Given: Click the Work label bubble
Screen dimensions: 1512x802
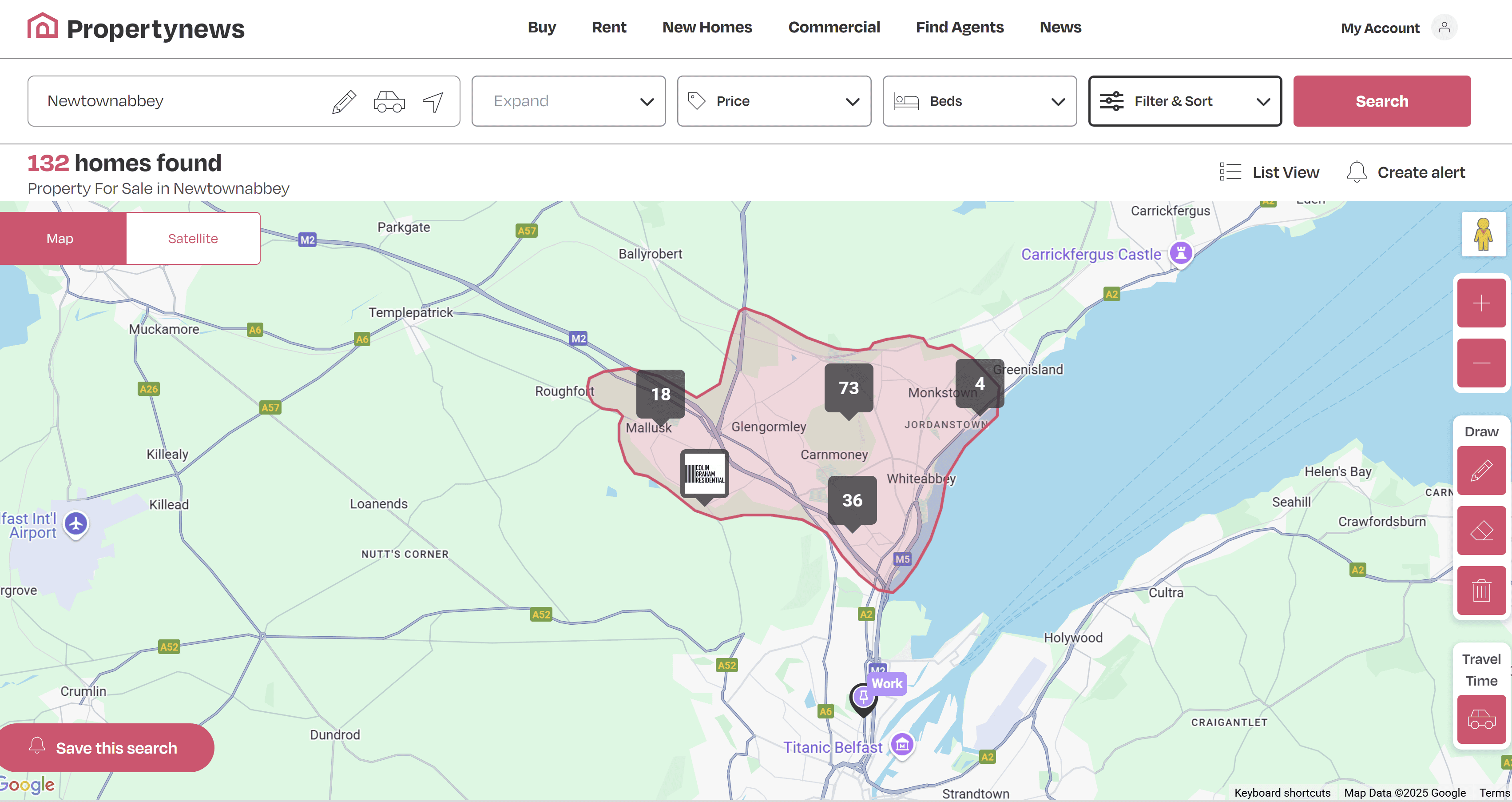Looking at the screenshot, I should (x=887, y=683).
